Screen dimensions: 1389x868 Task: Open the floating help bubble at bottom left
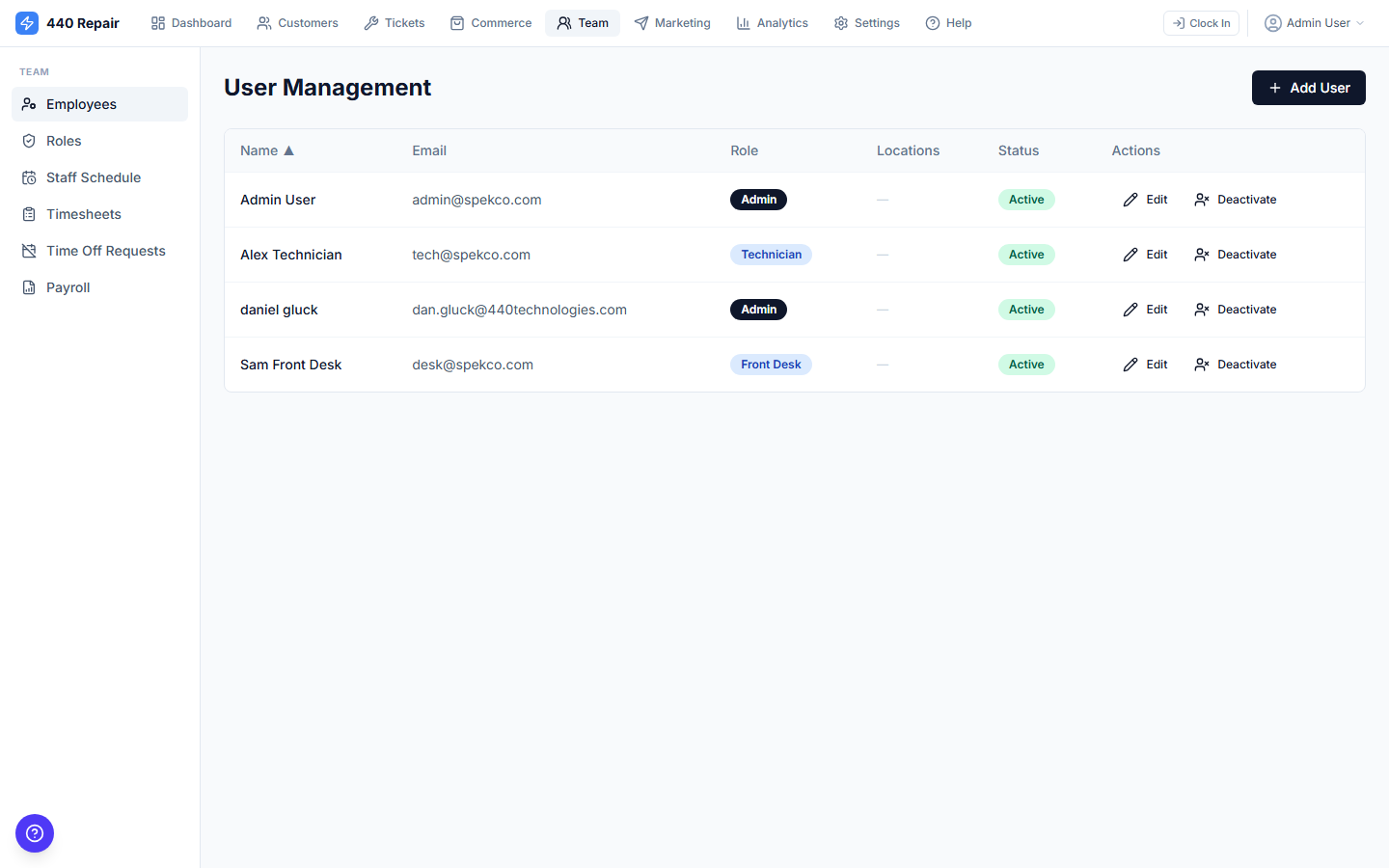tap(35, 833)
